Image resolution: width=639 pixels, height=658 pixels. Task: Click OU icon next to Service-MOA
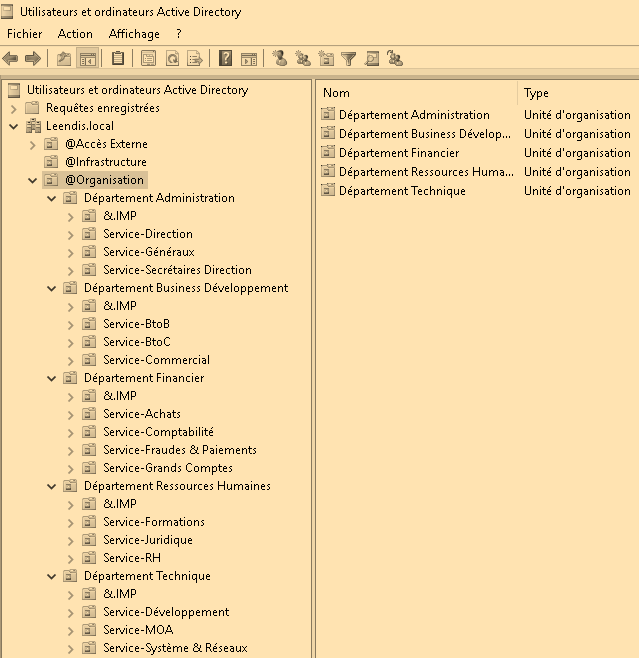point(89,630)
